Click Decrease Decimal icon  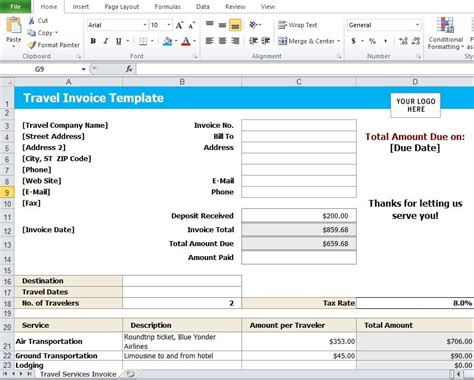point(416,41)
